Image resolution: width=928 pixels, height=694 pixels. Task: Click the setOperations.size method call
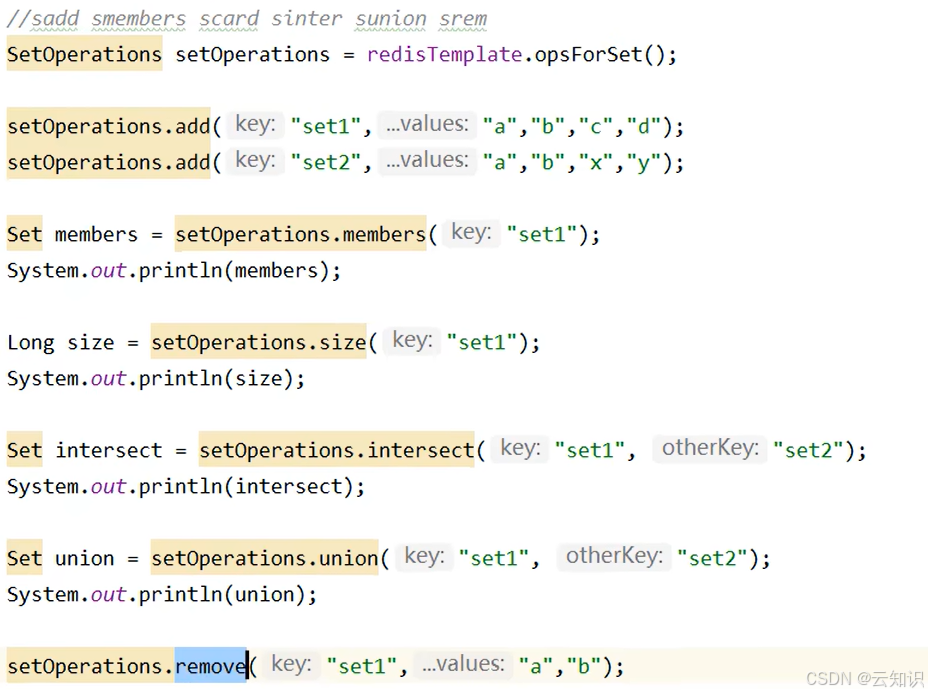pyautogui.click(x=258, y=341)
